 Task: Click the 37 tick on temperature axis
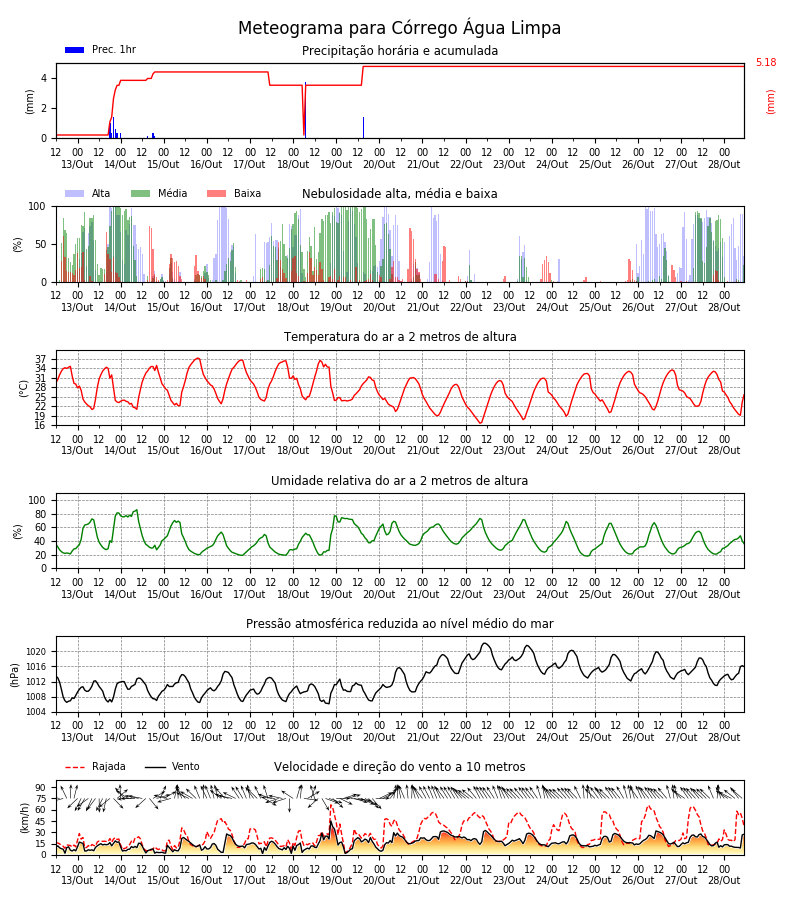(x=40, y=360)
